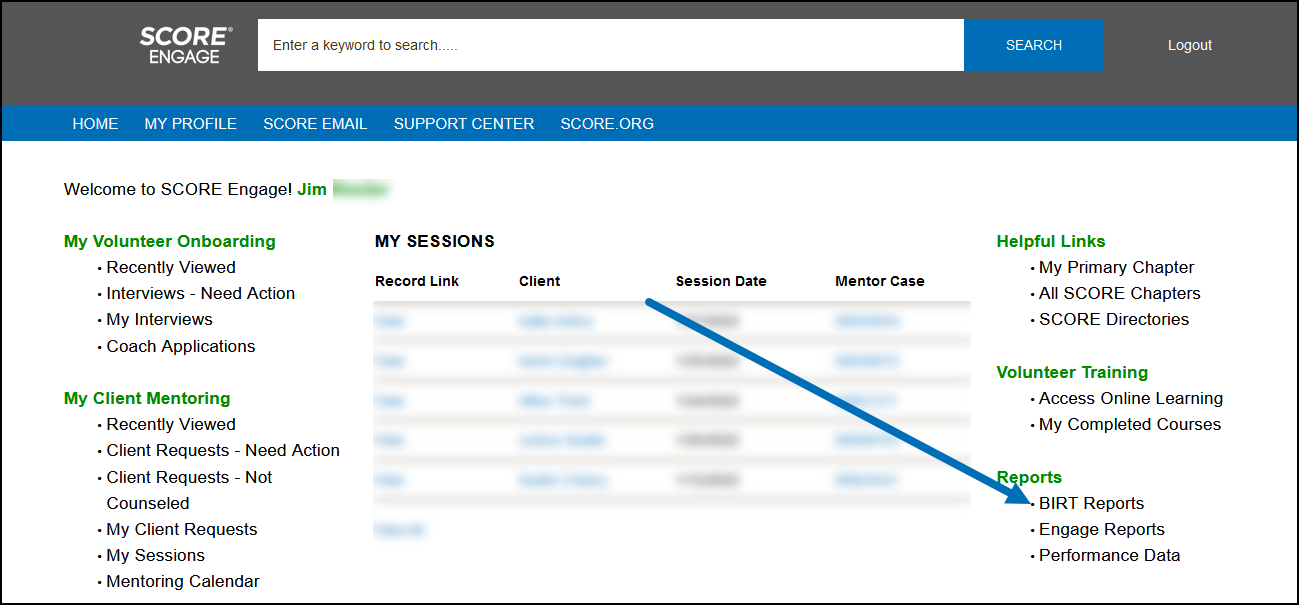Open the Coach Applications link
This screenshot has height=605, width=1299.
(181, 346)
